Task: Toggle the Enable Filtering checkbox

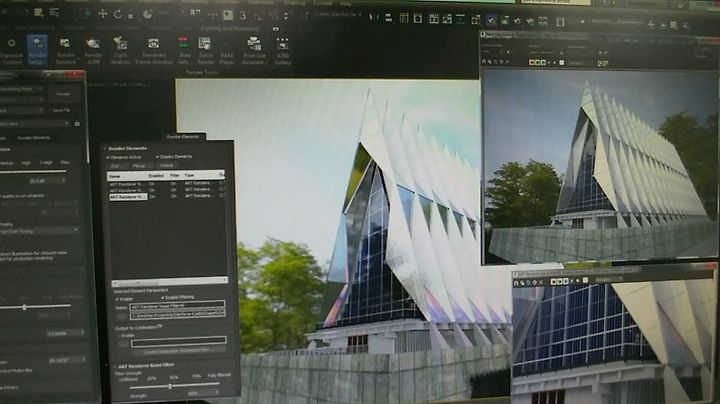Action: (163, 297)
